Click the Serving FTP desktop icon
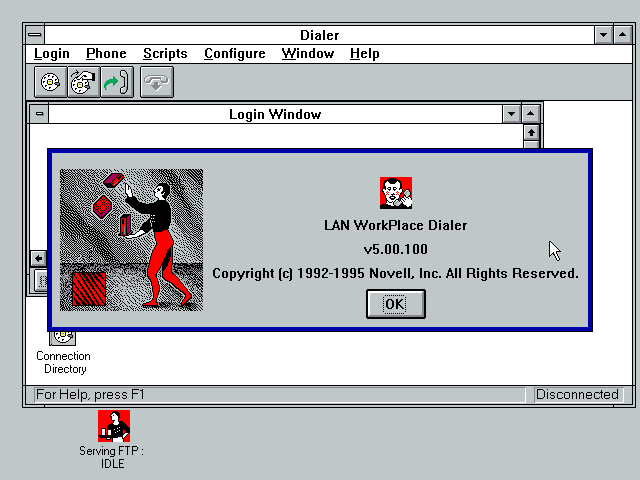The image size is (640, 480). pos(114,426)
